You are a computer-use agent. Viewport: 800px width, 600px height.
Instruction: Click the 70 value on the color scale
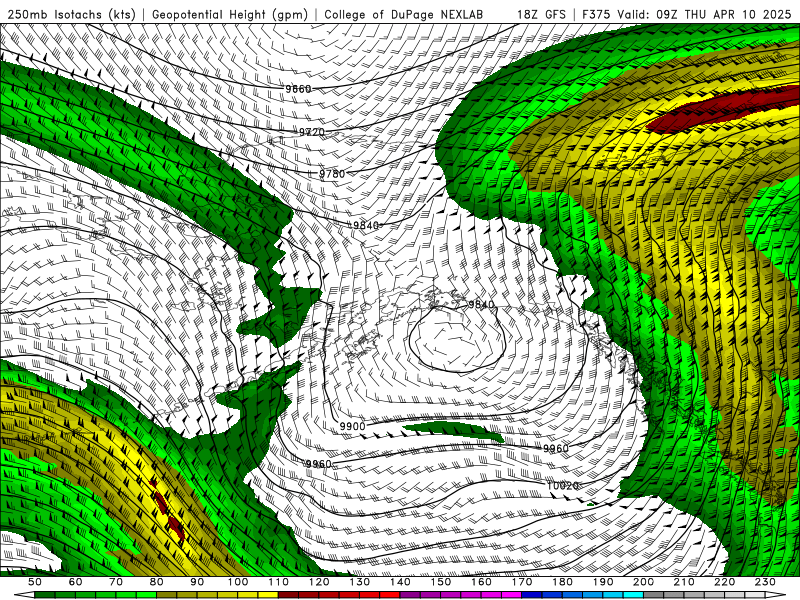(116, 582)
